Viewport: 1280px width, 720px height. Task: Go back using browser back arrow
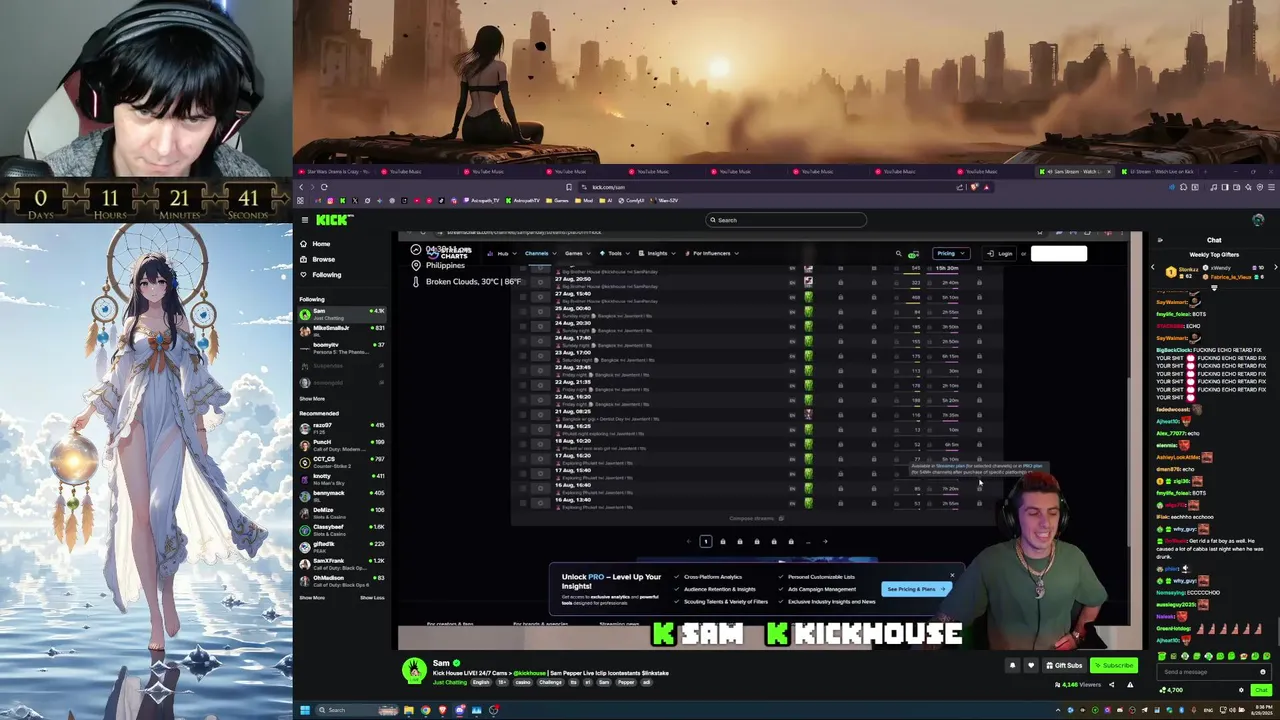(301, 187)
